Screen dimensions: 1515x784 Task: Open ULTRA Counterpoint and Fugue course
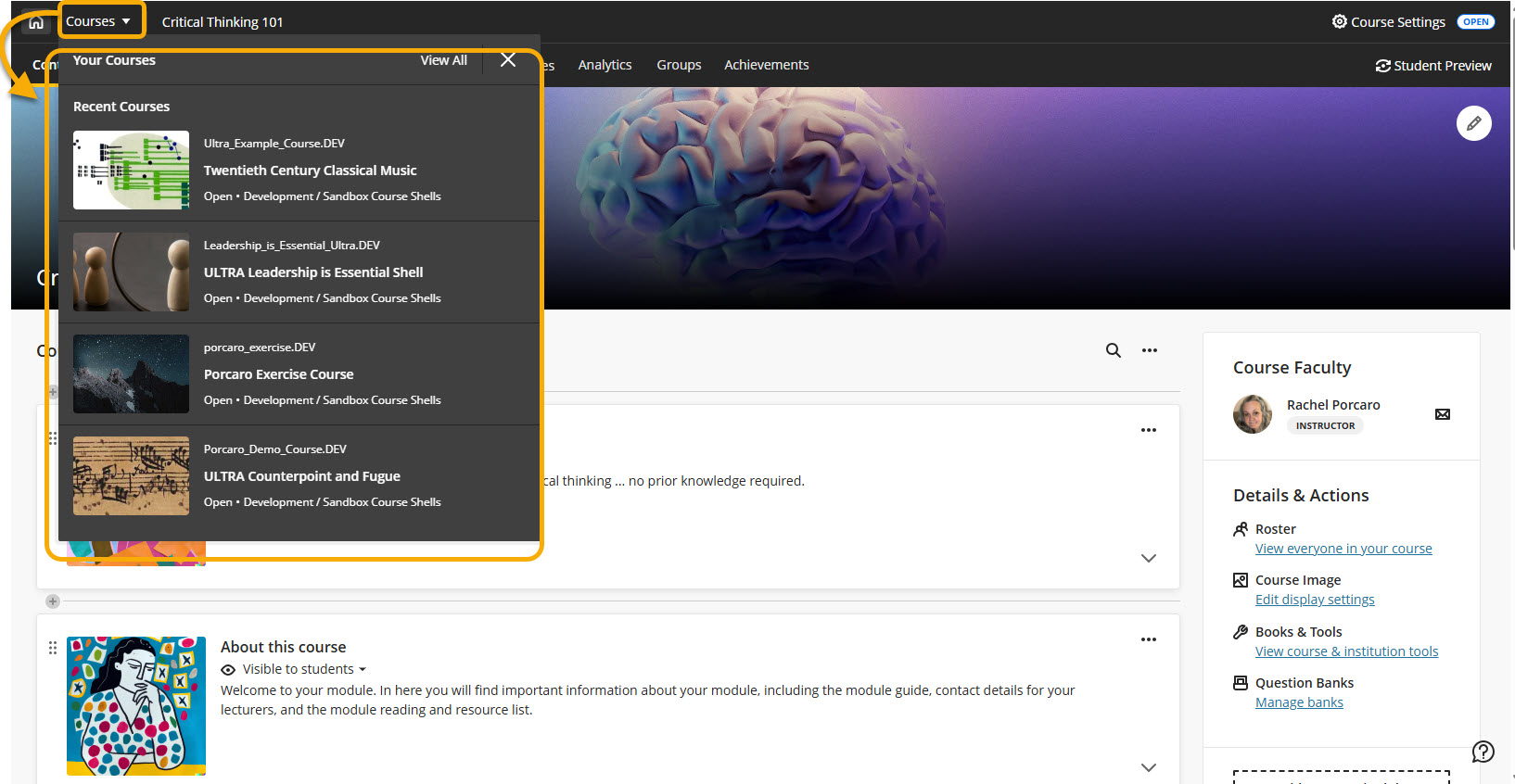click(301, 476)
